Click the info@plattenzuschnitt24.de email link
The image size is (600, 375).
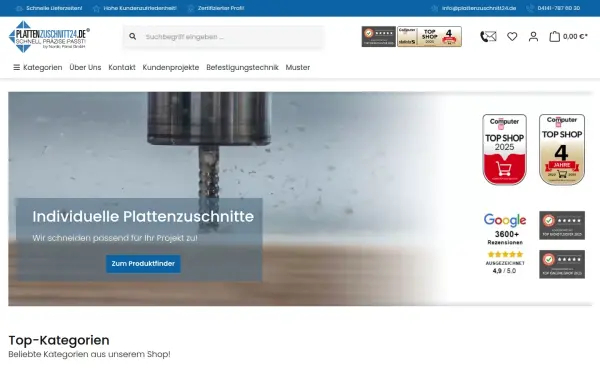tap(479, 8)
